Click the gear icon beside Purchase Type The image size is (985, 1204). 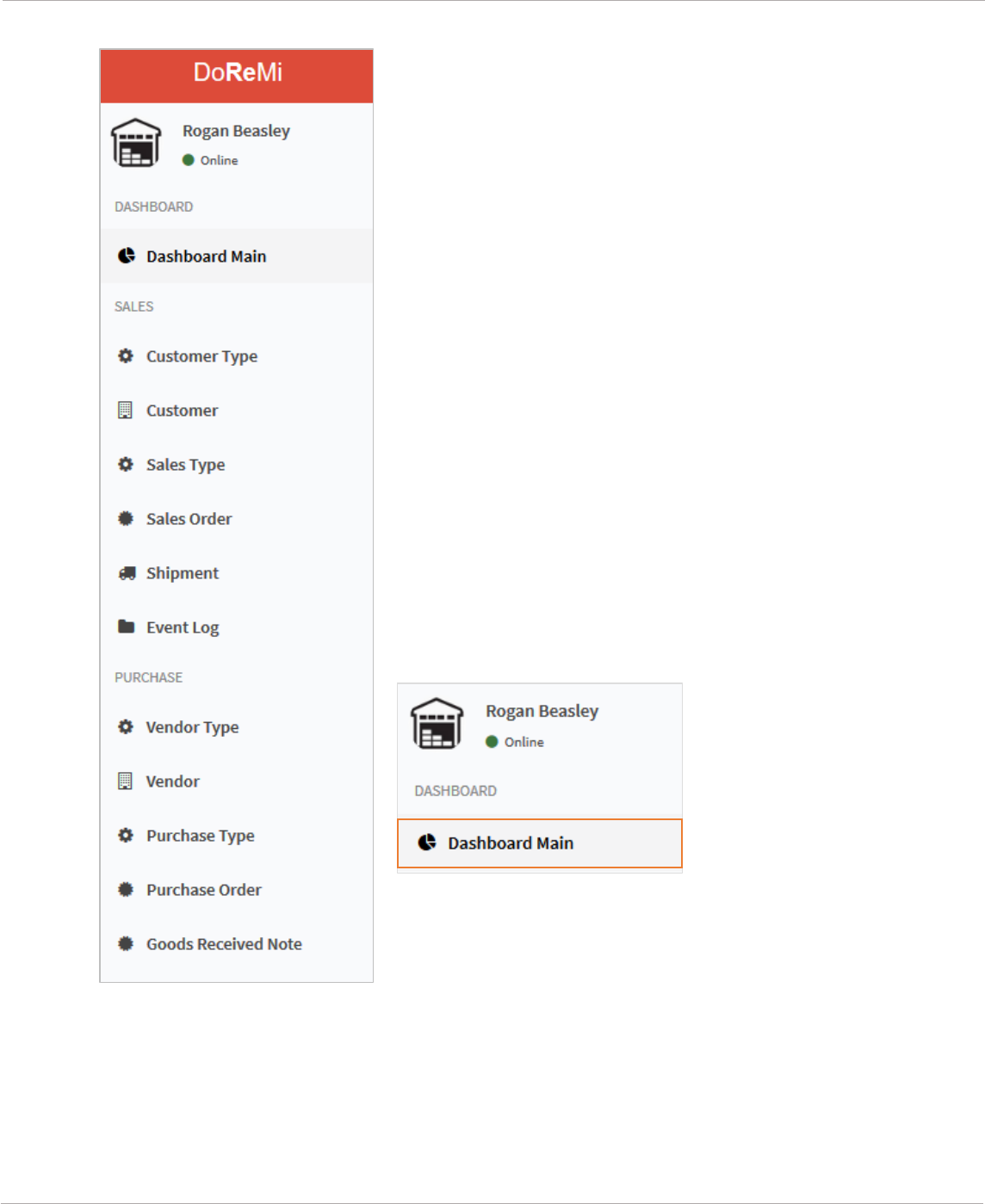(126, 835)
